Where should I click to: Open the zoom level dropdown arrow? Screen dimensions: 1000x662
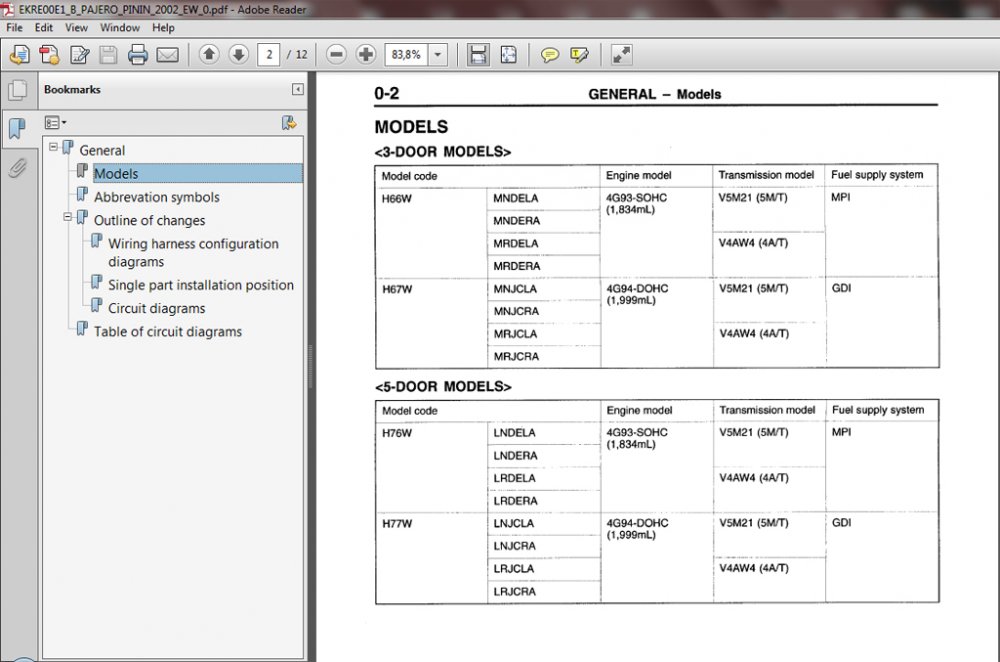pos(438,55)
